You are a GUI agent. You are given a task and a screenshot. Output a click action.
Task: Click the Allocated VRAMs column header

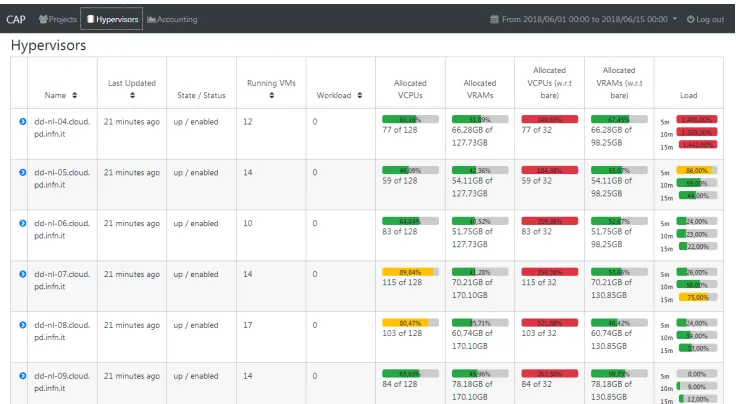[x=480, y=89]
